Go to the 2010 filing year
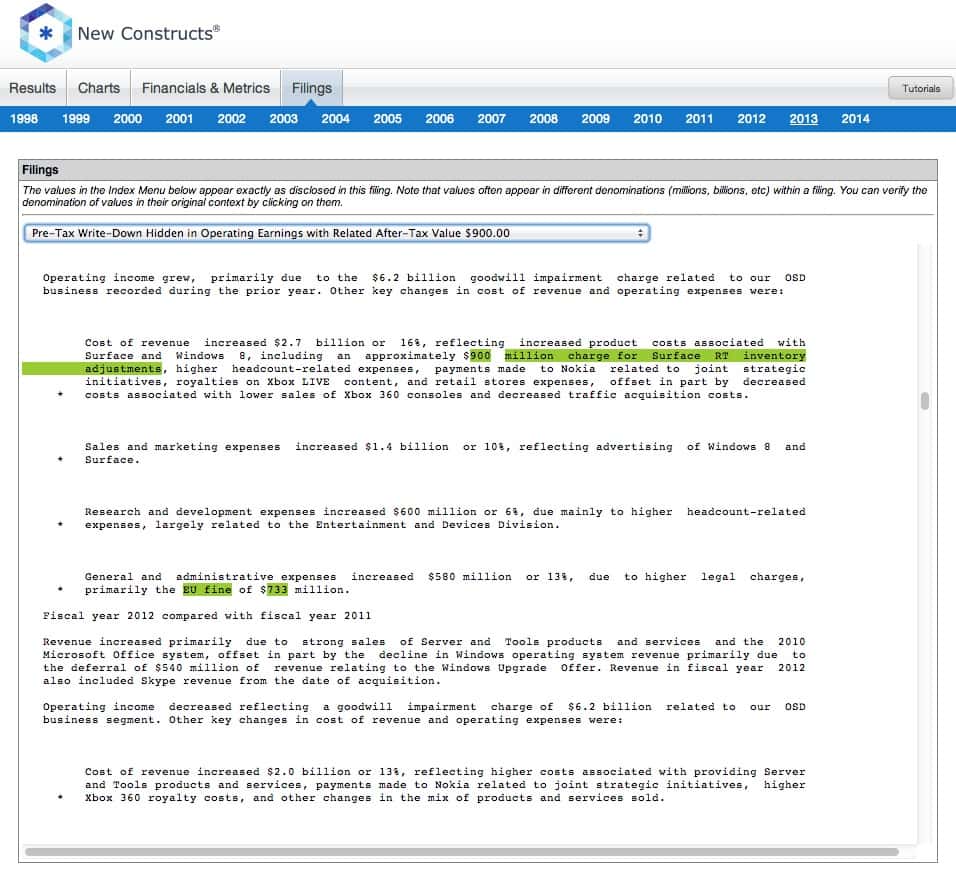The width and height of the screenshot is (956, 889). 647,119
